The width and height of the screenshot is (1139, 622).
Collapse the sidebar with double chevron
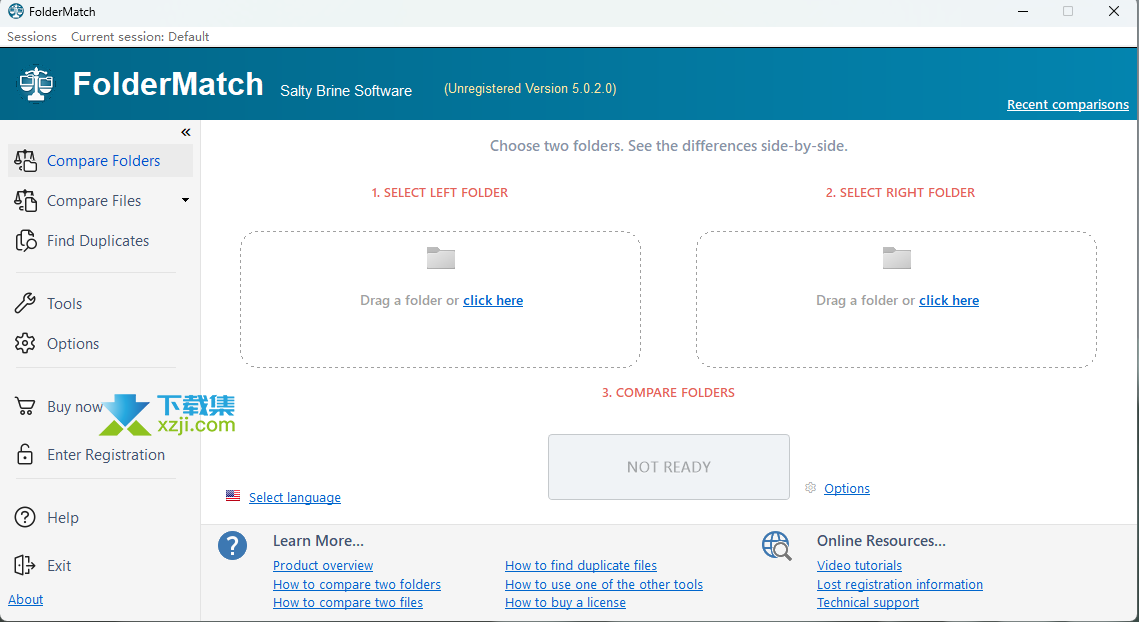(185, 132)
